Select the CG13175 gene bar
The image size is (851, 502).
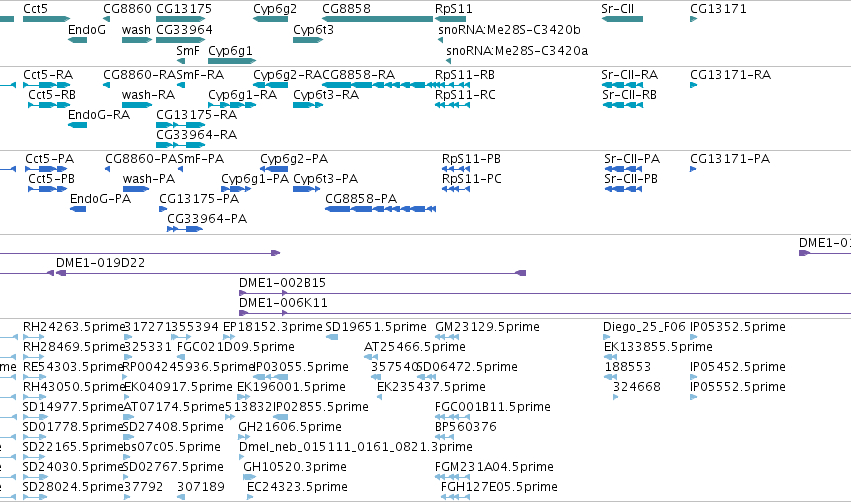180,19
